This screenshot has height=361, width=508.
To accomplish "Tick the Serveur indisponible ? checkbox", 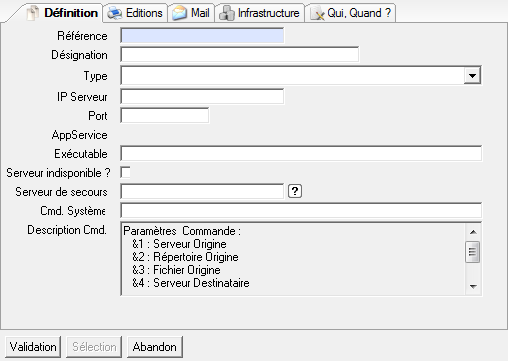I will click(126, 172).
